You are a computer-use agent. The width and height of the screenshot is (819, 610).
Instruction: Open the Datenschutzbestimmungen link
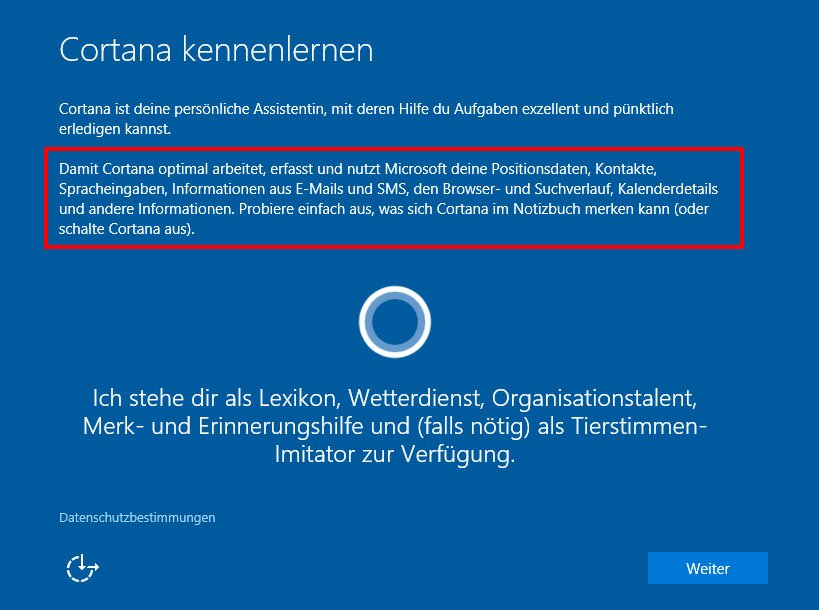pos(137,518)
